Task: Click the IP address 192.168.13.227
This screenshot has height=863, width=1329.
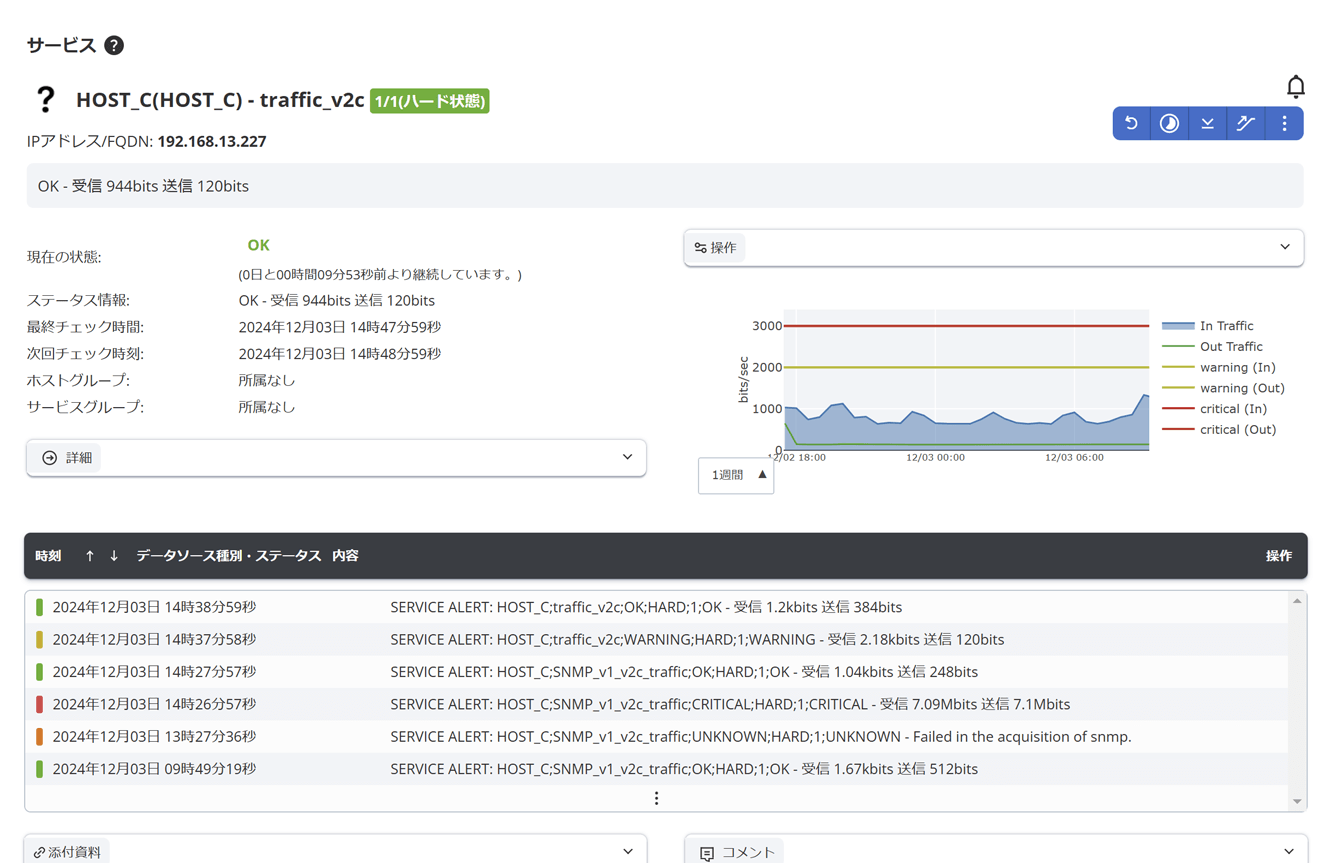Action: click(212, 141)
